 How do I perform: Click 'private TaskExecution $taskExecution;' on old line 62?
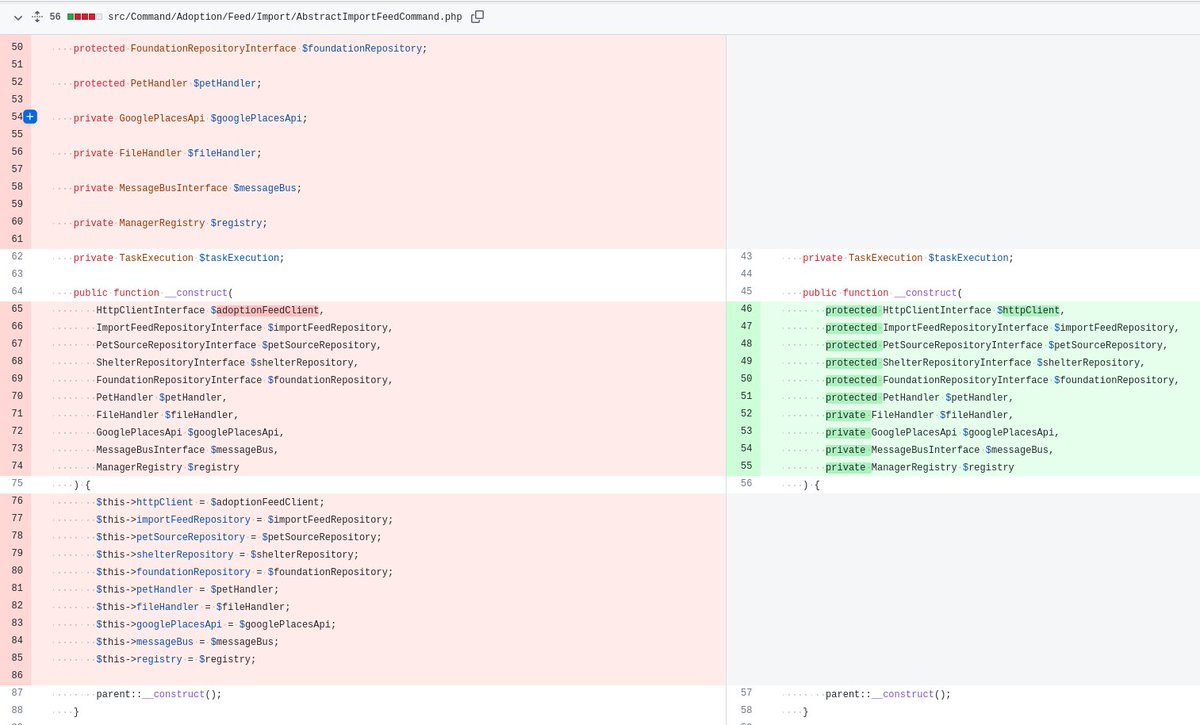179,258
